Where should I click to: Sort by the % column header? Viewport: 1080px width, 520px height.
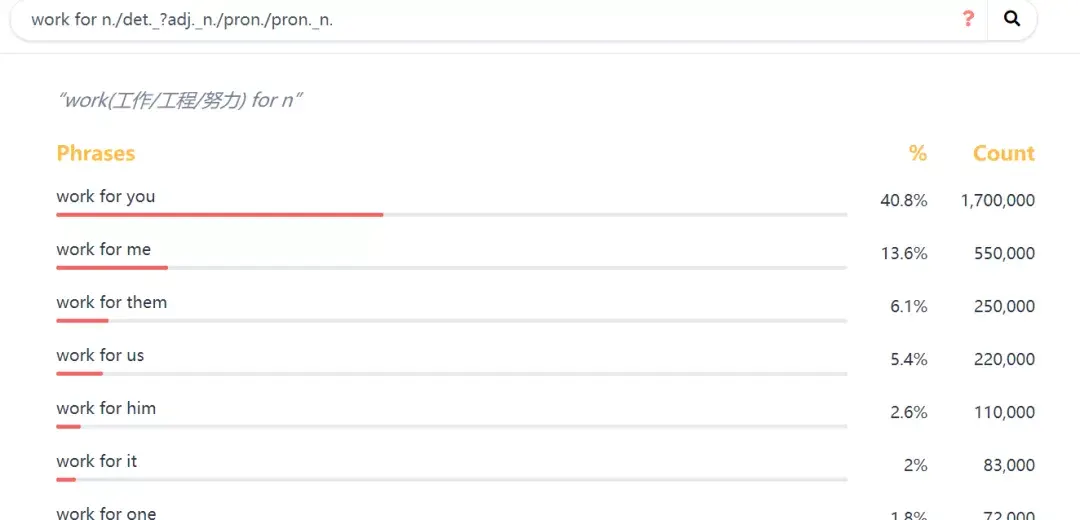[x=918, y=153]
